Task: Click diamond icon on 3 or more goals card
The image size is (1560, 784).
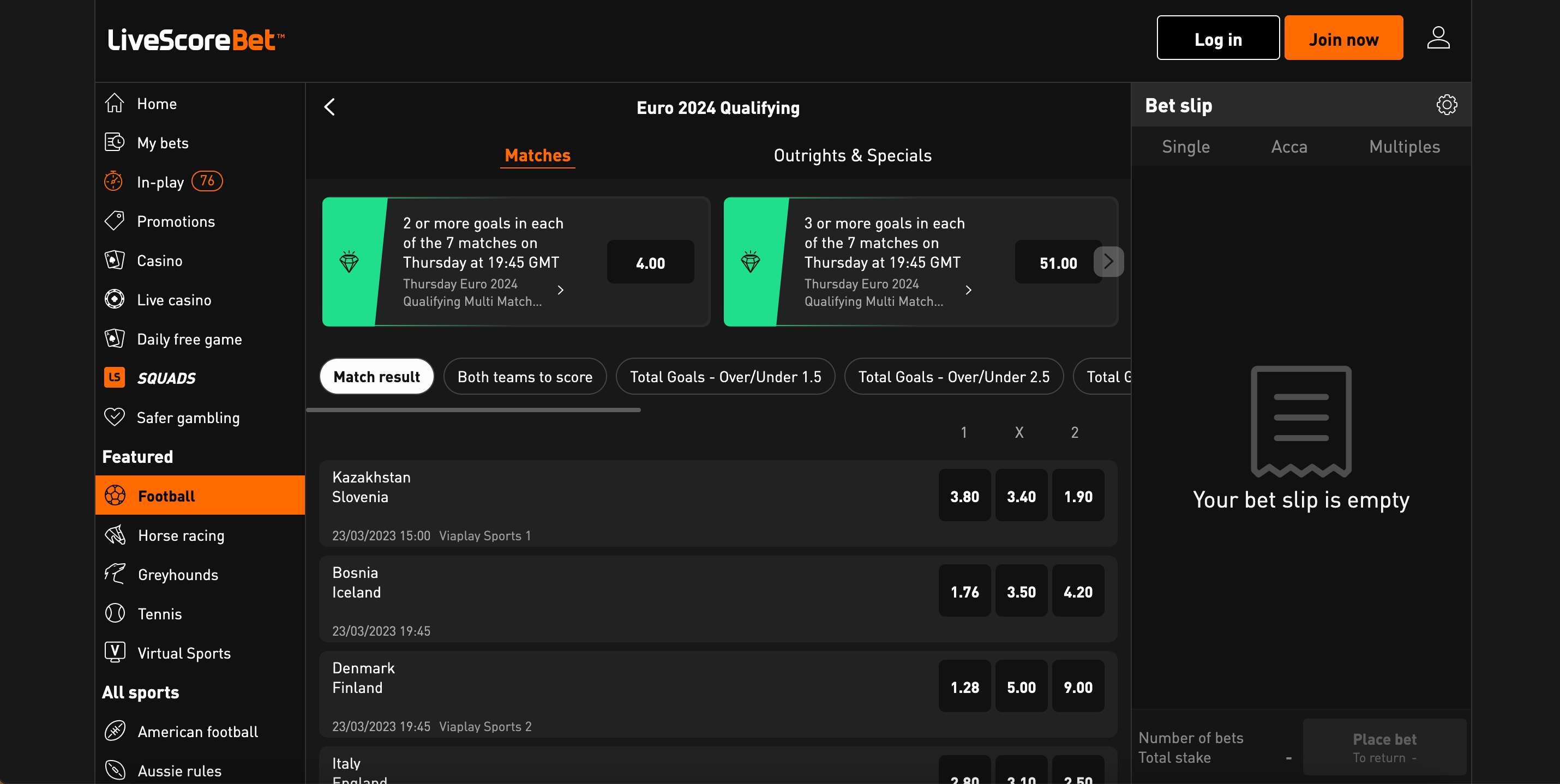Action: pos(751,262)
